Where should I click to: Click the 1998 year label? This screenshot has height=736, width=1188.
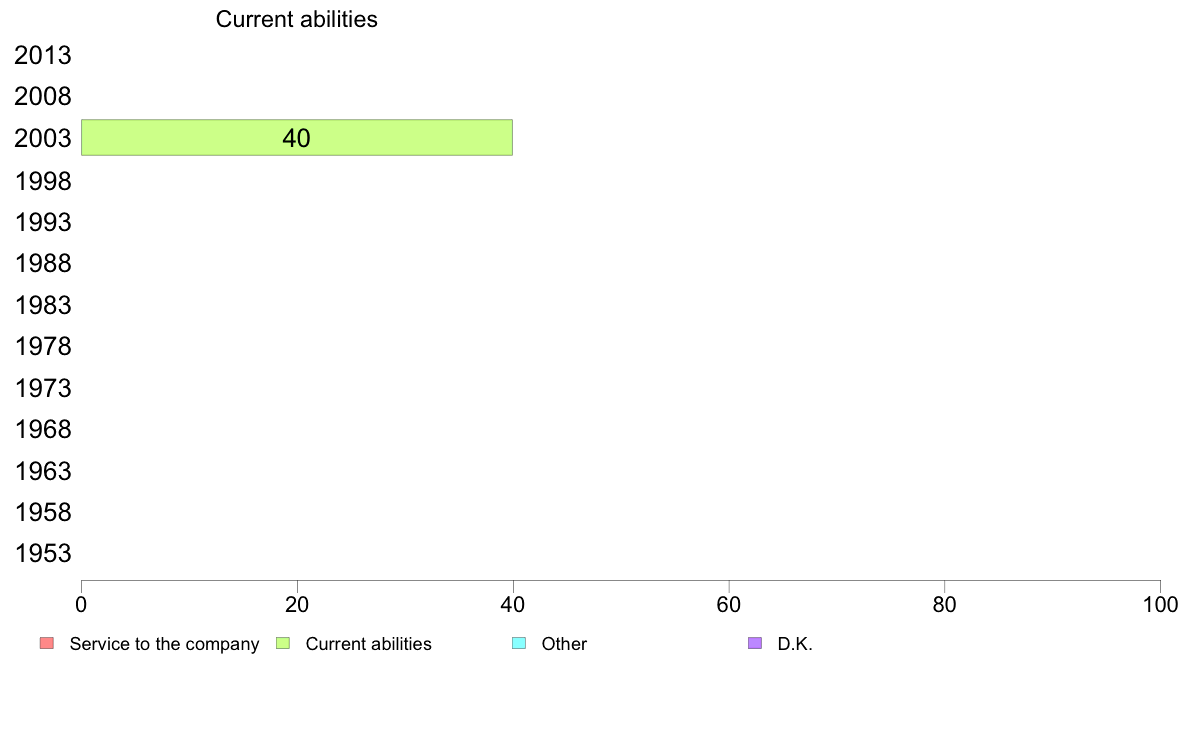[x=43, y=181]
